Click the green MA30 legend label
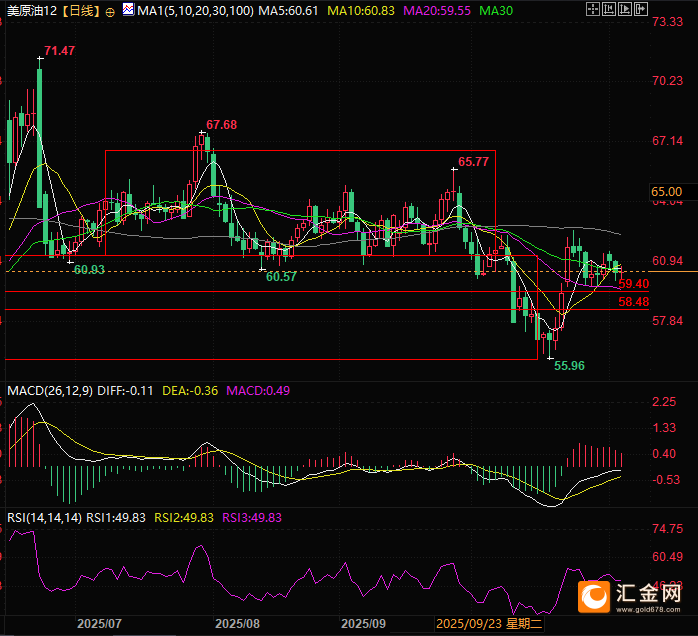The width and height of the screenshot is (698, 636). tap(495, 11)
